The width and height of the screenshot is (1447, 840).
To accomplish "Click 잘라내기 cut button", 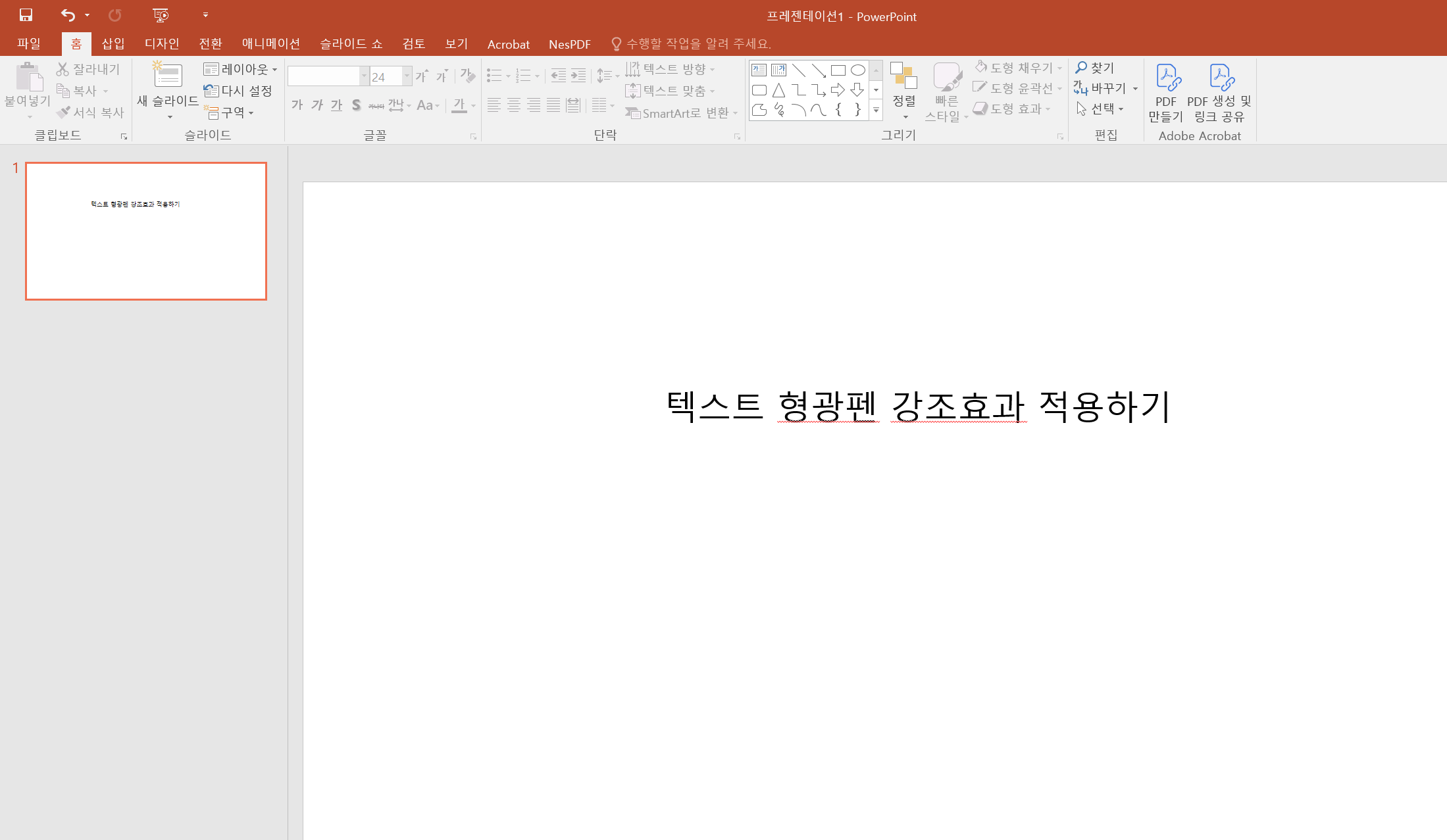I will pyautogui.click(x=88, y=69).
